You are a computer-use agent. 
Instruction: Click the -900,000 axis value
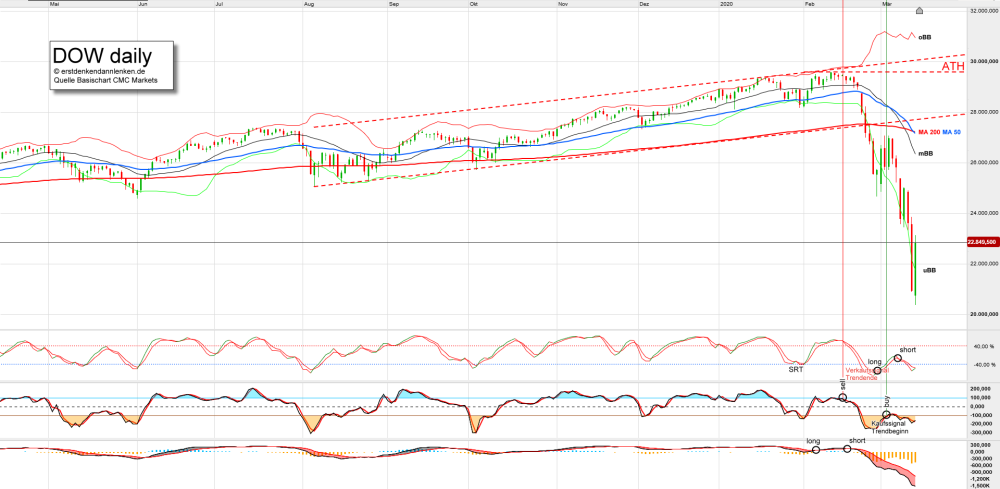click(x=979, y=471)
